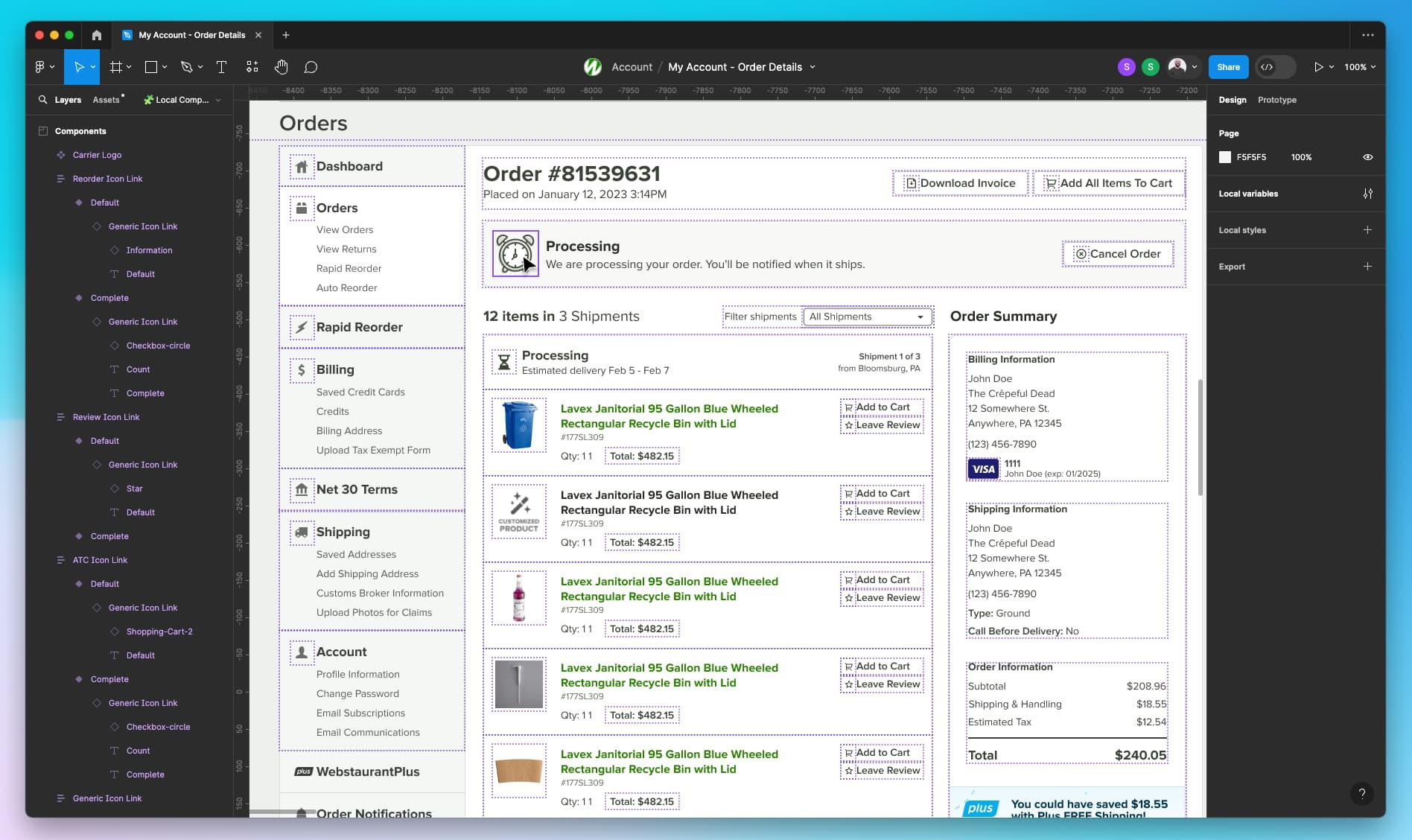Select the Reorder Icon Link layer
1412x840 pixels.
tap(107, 179)
